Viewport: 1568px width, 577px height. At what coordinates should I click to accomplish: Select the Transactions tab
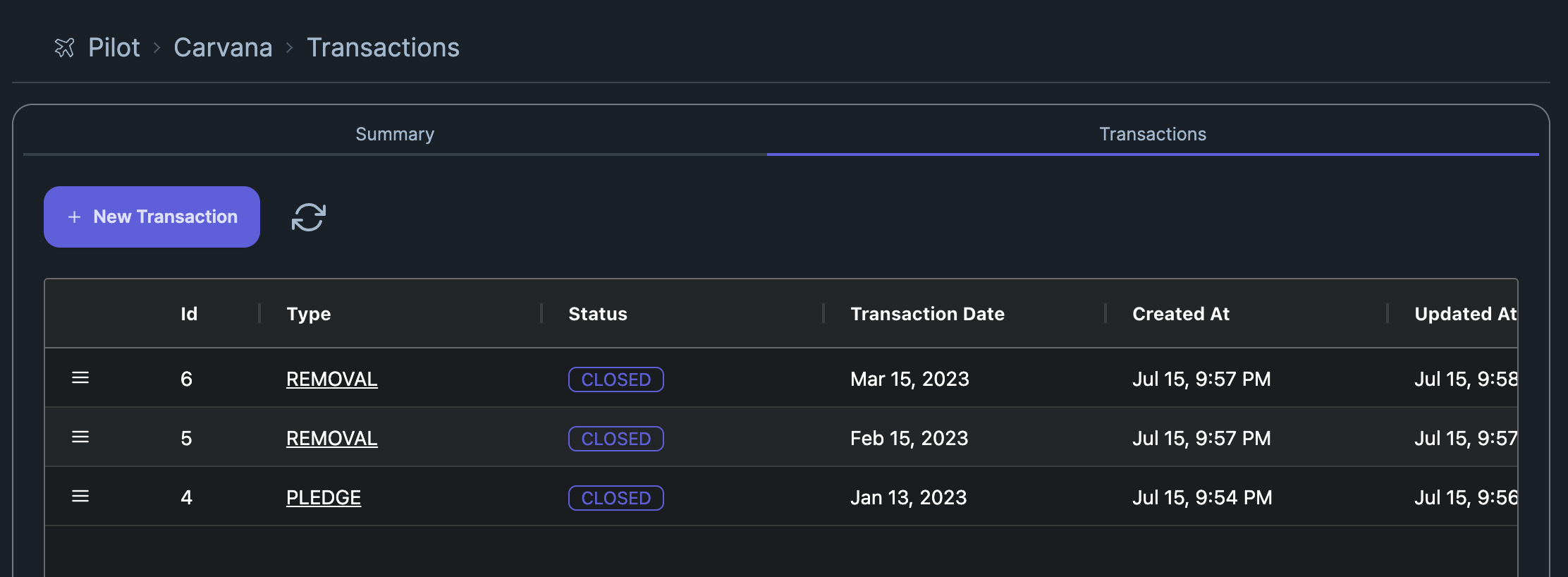(1152, 133)
